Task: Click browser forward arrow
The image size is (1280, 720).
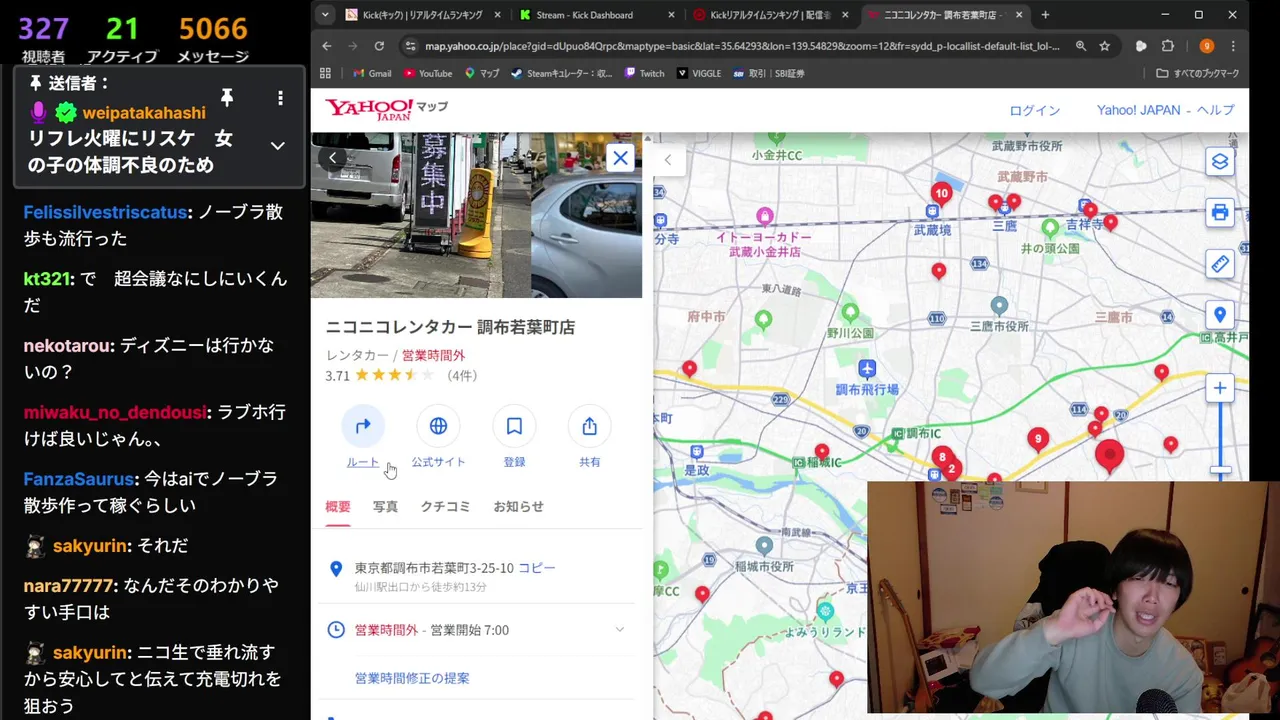Action: (353, 46)
